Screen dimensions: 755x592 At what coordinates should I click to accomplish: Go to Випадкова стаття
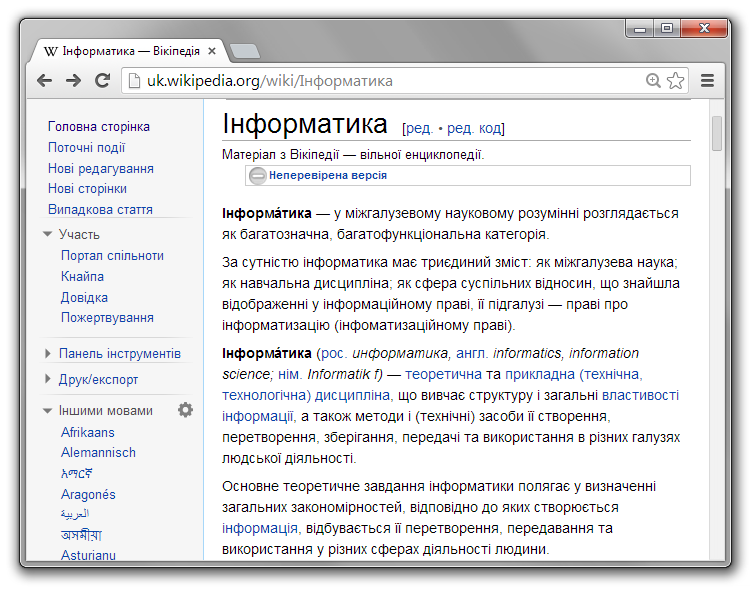[x=100, y=210]
